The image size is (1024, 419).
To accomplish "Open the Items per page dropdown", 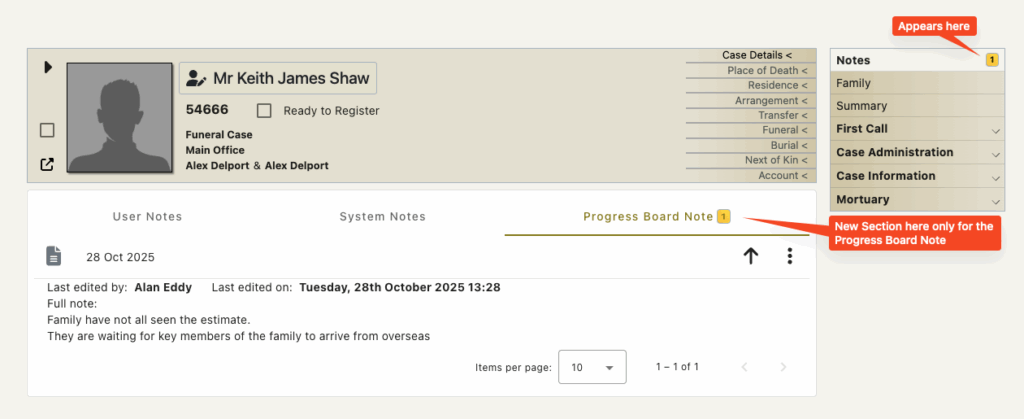I will tap(592, 367).
